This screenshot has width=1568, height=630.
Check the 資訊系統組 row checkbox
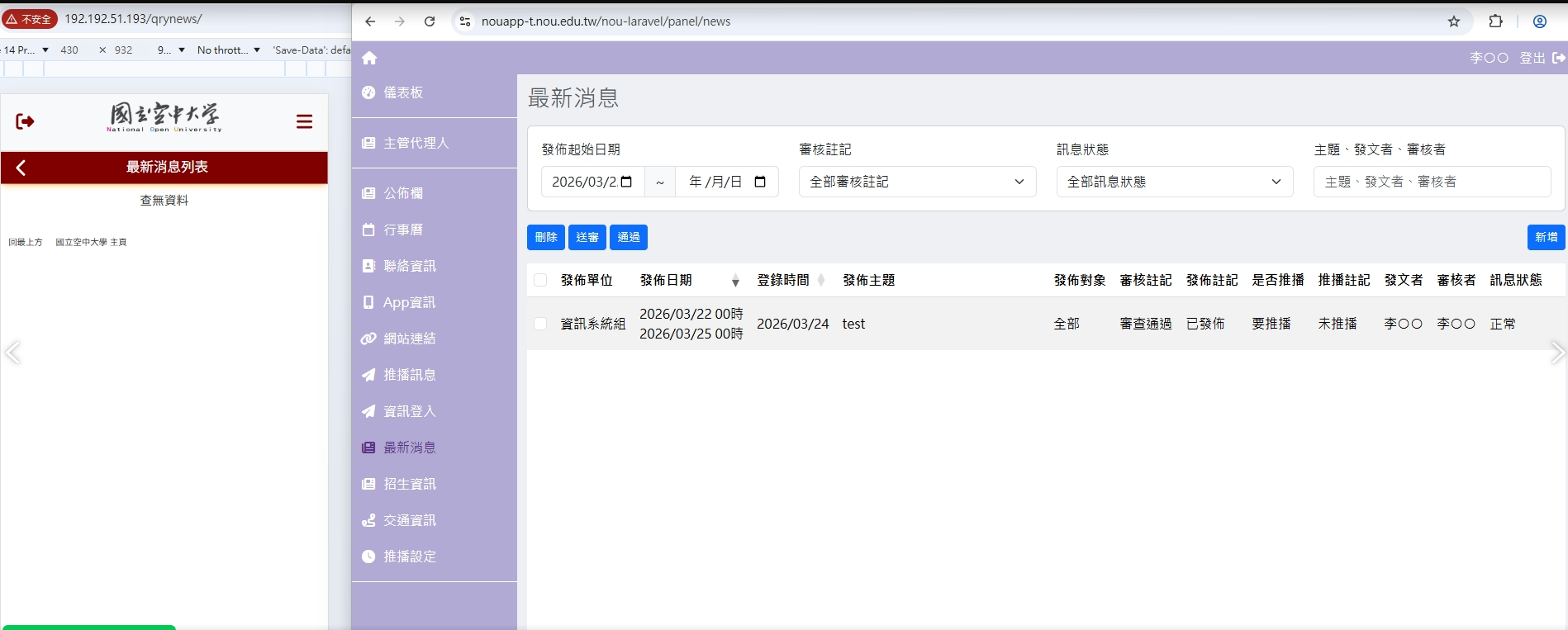[x=540, y=324]
